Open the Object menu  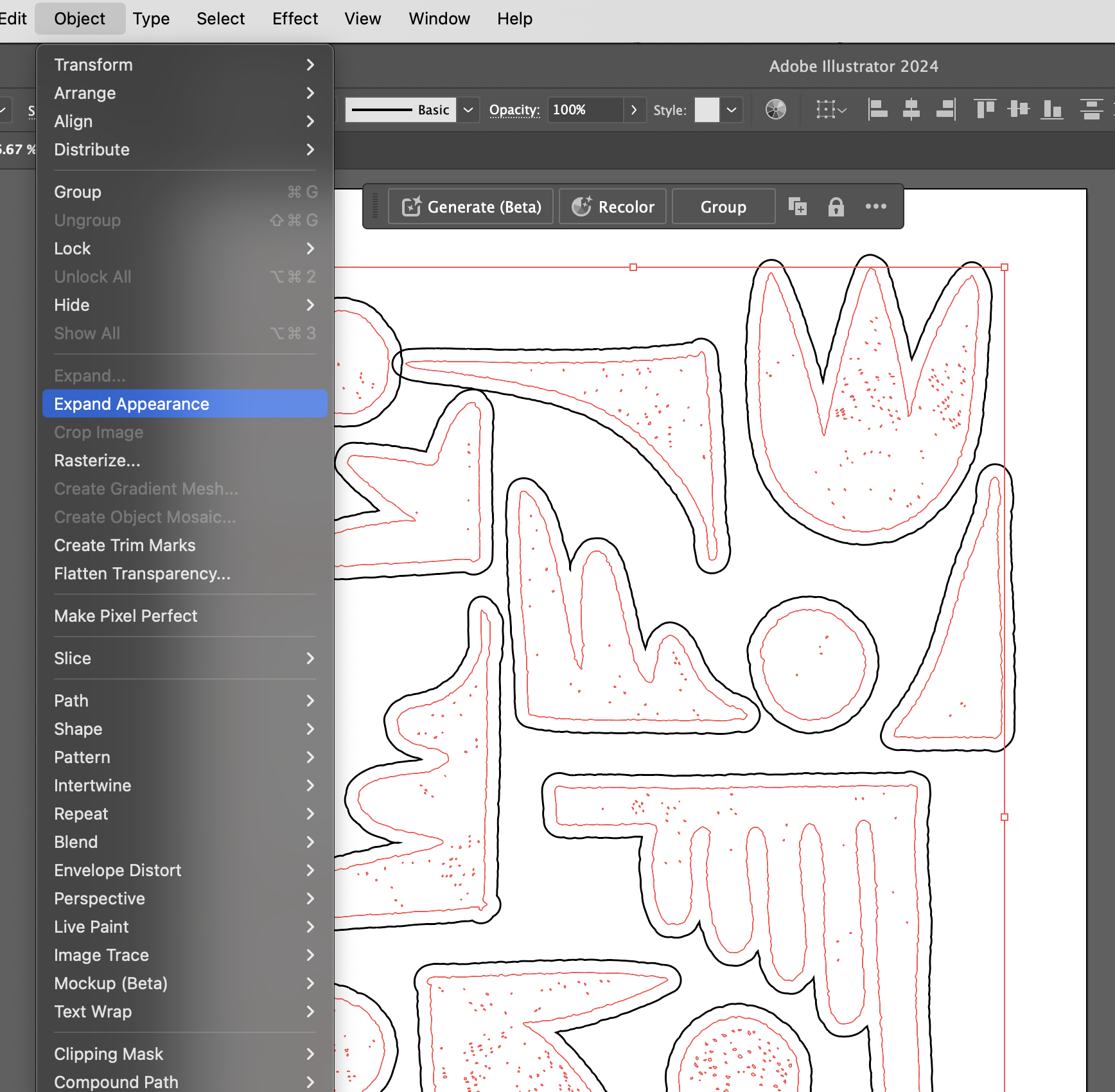[80, 19]
